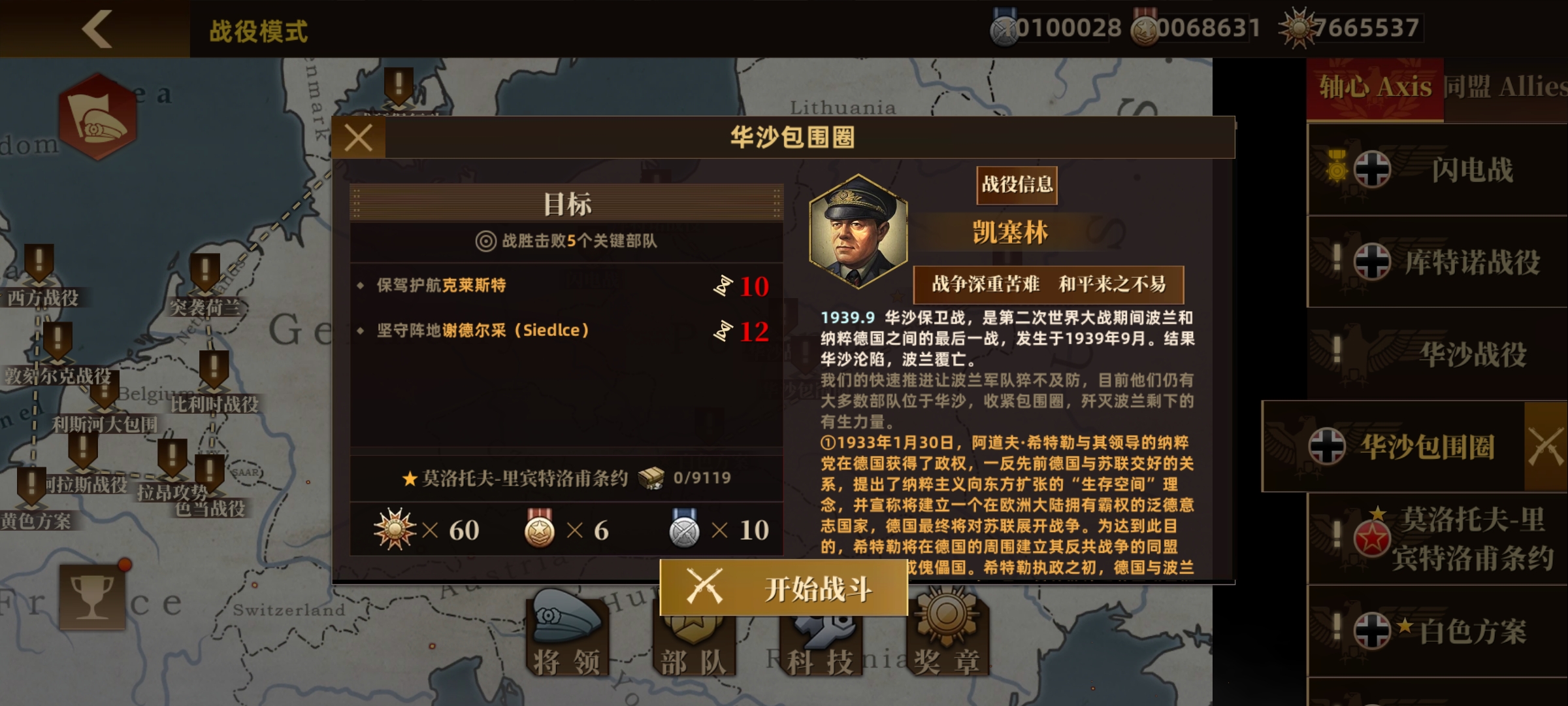Select 闪电战 campaign in list

coord(1437,170)
